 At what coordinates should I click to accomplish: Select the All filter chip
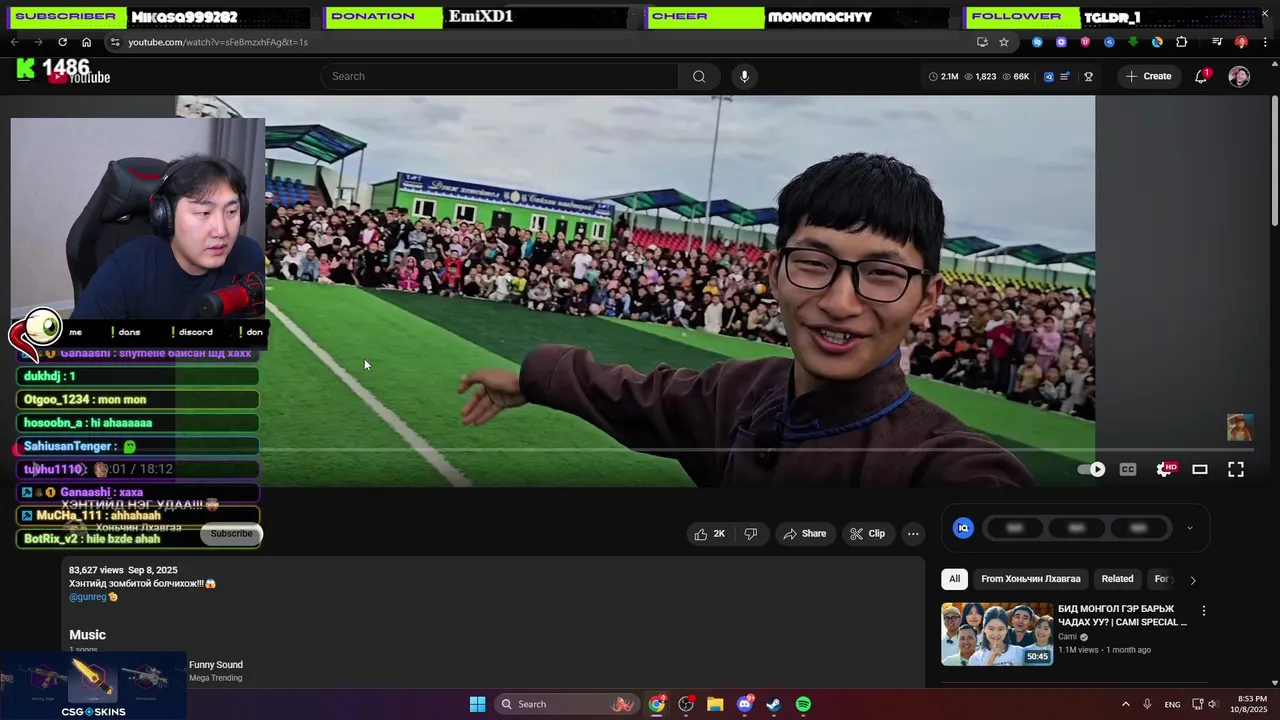coord(954,579)
